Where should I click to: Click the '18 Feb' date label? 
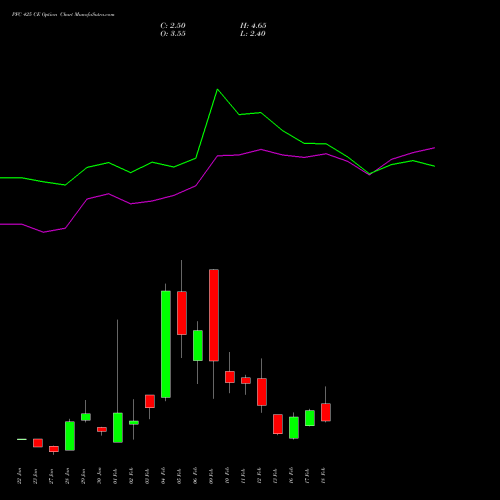pos(323,476)
